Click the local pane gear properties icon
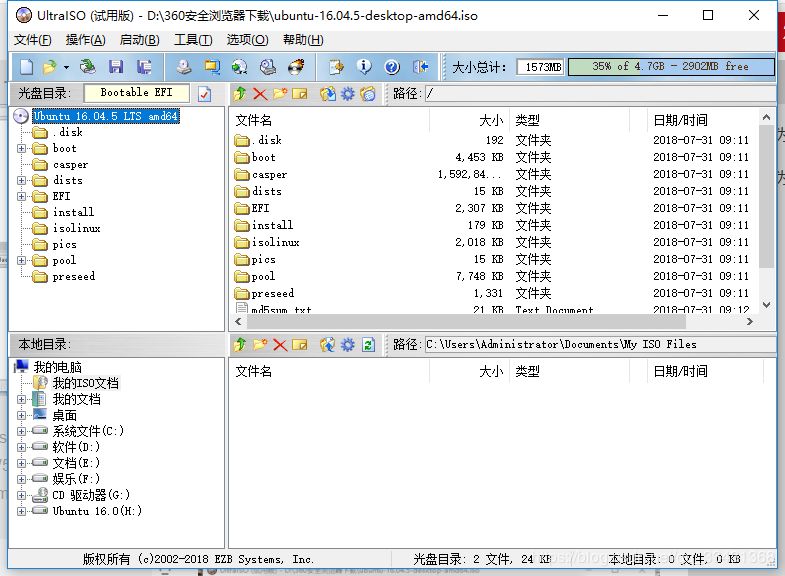The image size is (785, 576). click(347, 344)
